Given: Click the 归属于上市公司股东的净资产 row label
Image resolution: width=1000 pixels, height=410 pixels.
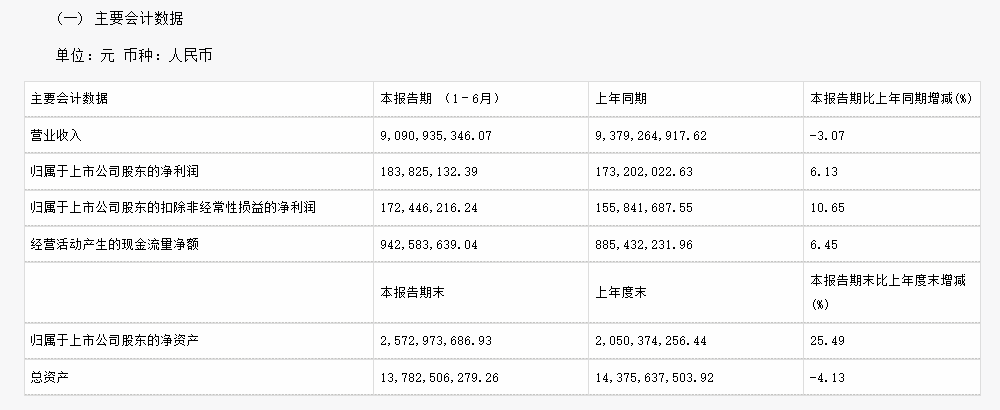Looking at the screenshot, I should (x=115, y=340).
